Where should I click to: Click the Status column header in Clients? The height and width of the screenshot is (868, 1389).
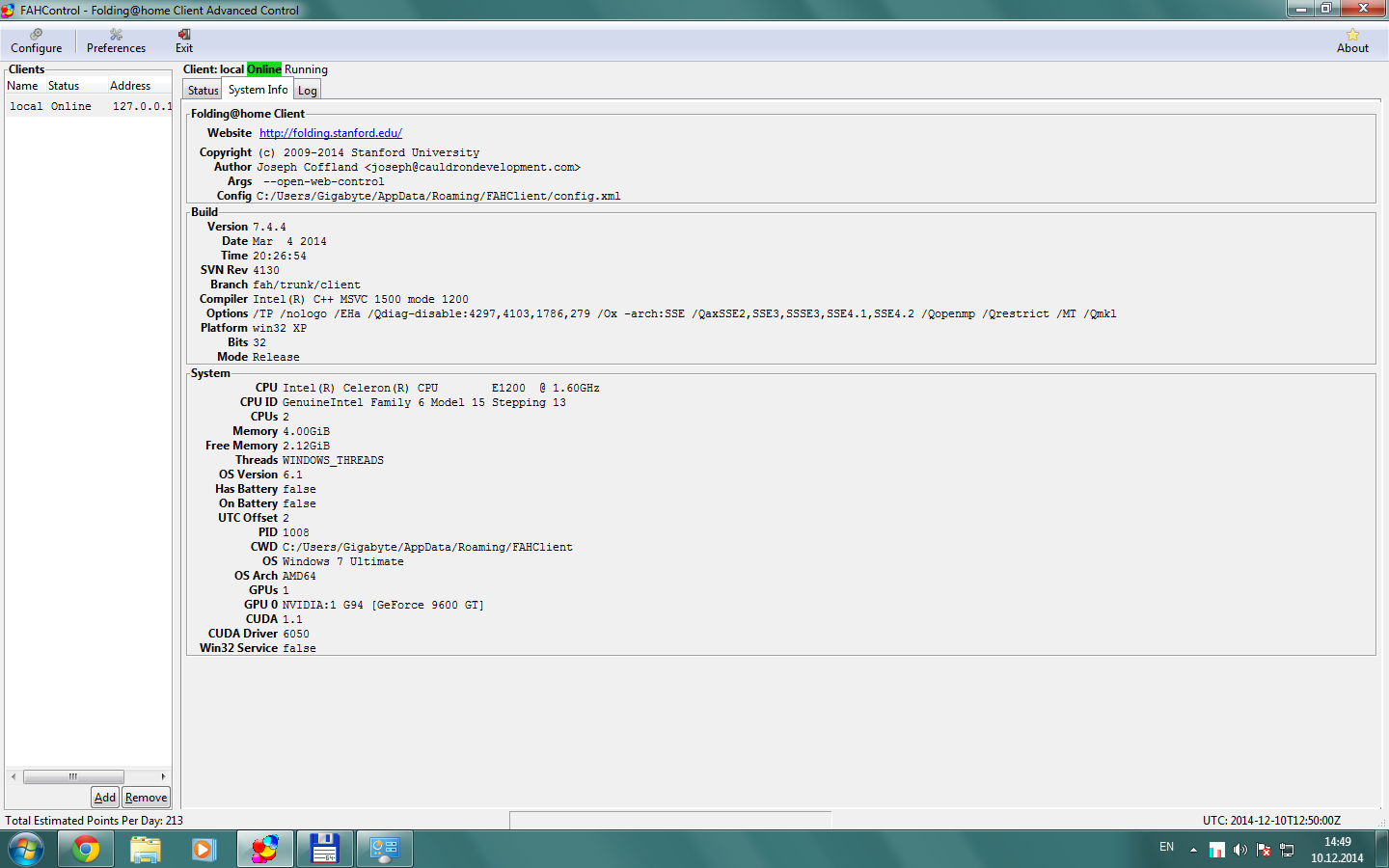64,86
